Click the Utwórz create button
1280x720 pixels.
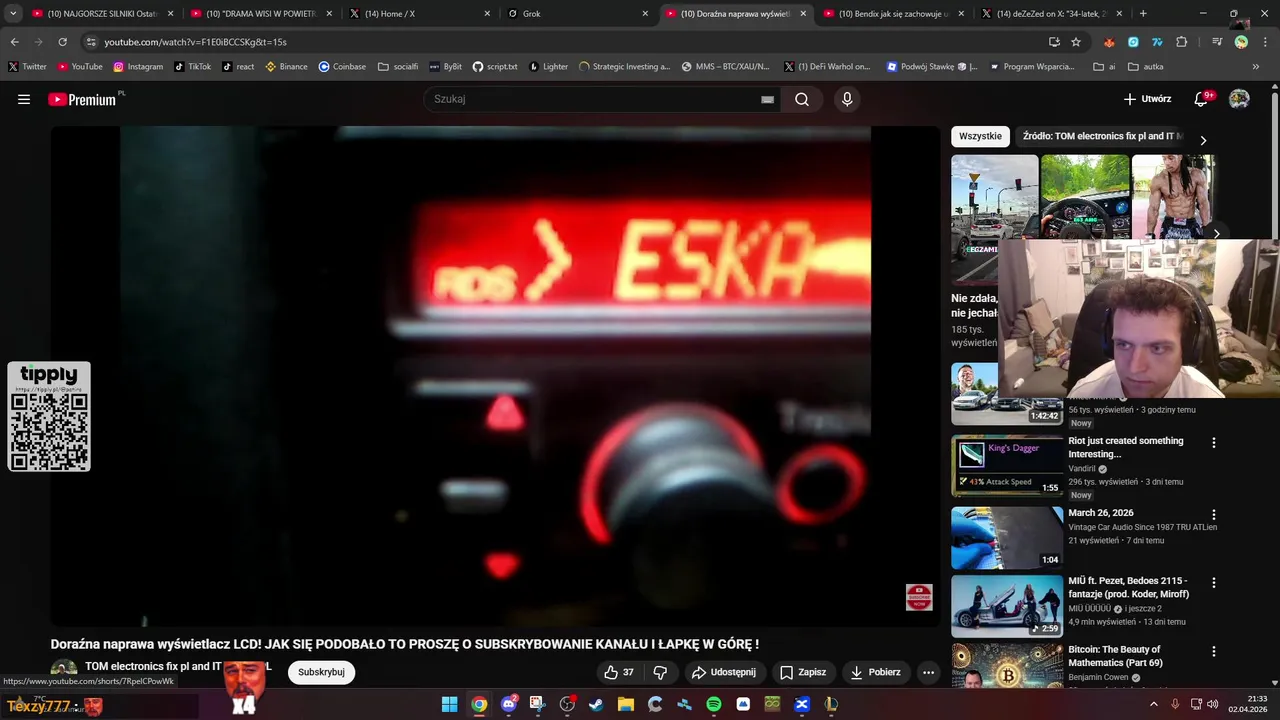coord(1147,99)
